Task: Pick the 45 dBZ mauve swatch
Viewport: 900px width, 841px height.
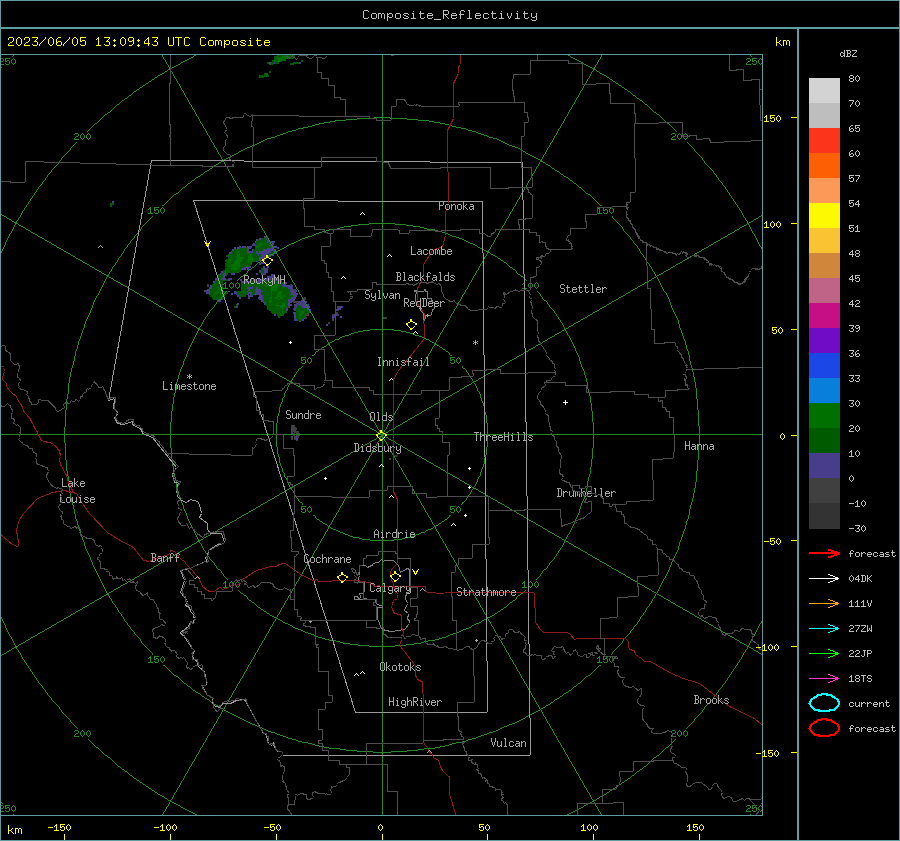Action: pos(824,290)
